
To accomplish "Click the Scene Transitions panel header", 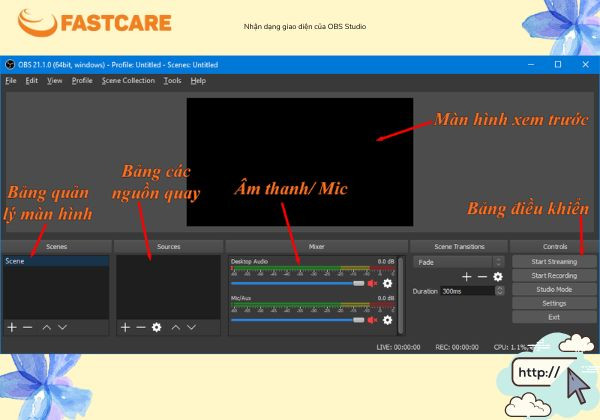I will coord(459,247).
